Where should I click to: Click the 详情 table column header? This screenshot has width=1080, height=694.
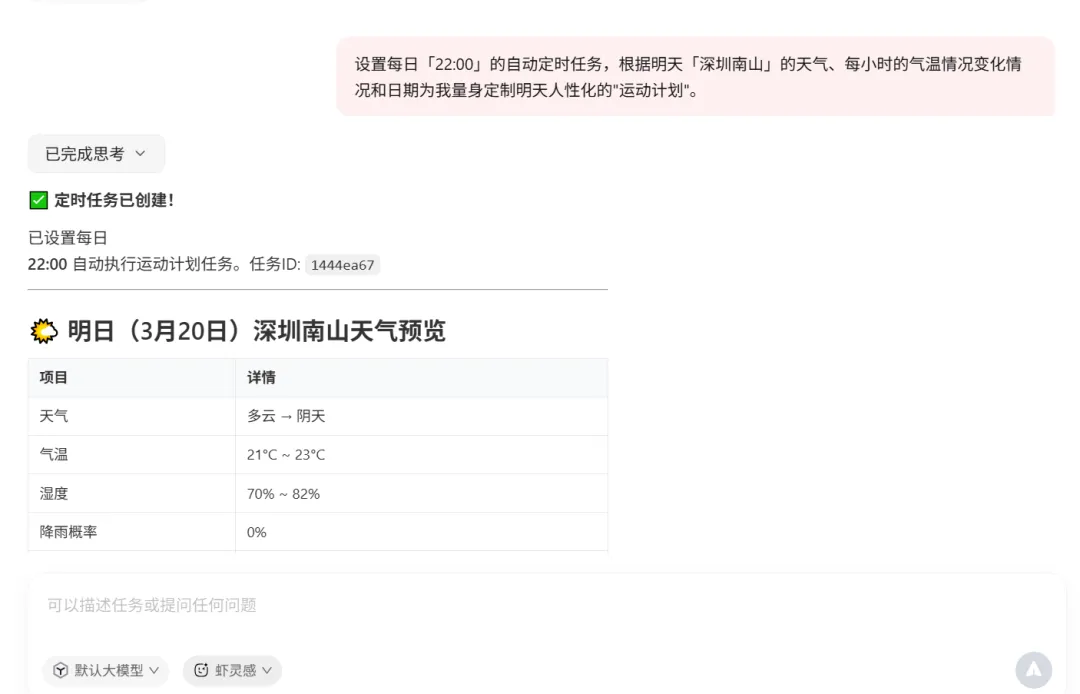261,377
